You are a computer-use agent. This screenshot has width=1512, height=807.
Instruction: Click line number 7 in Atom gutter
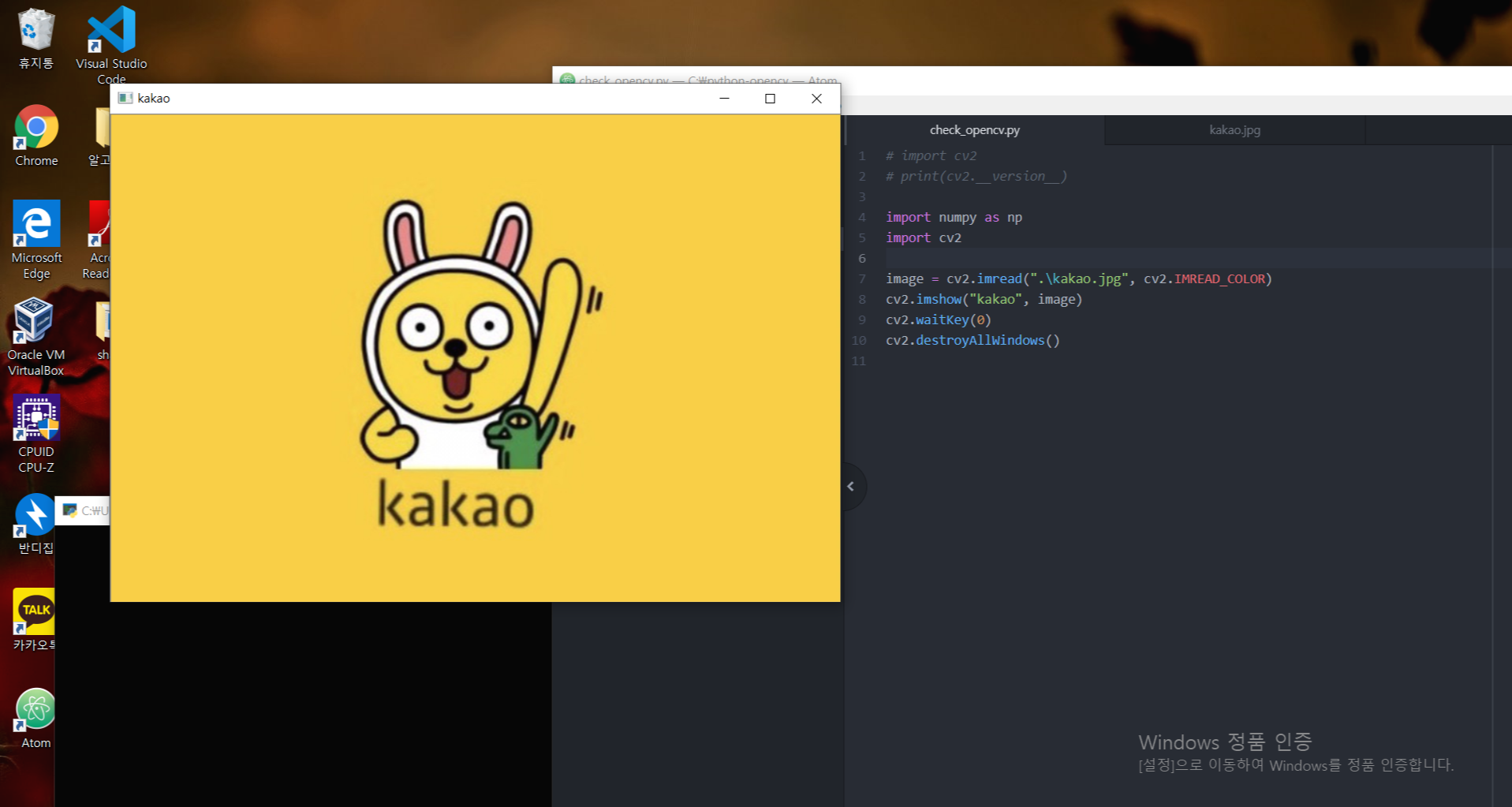[862, 278]
